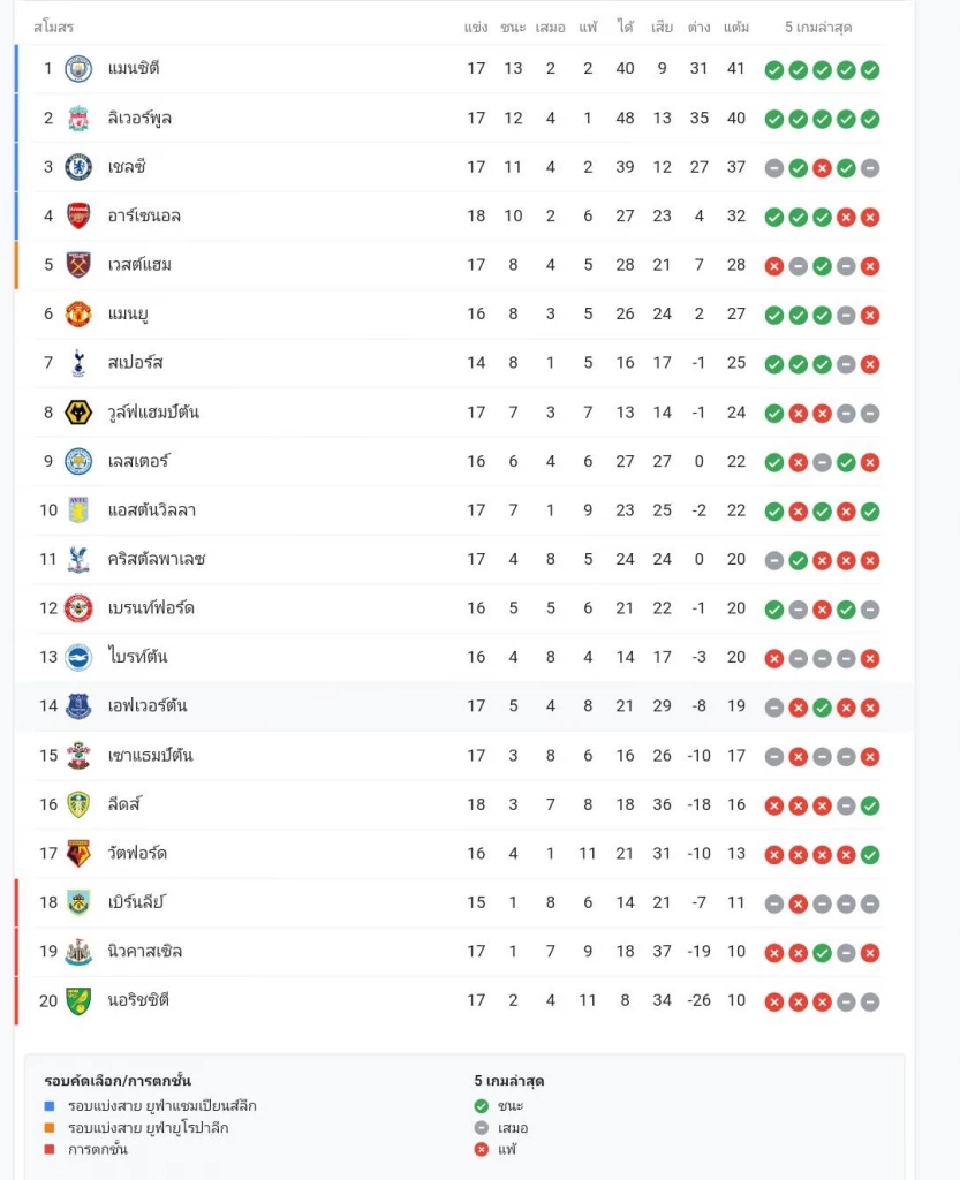The image size is (960, 1180).
Task: Click Norwich's first red loss result icon
Action: (x=774, y=1001)
